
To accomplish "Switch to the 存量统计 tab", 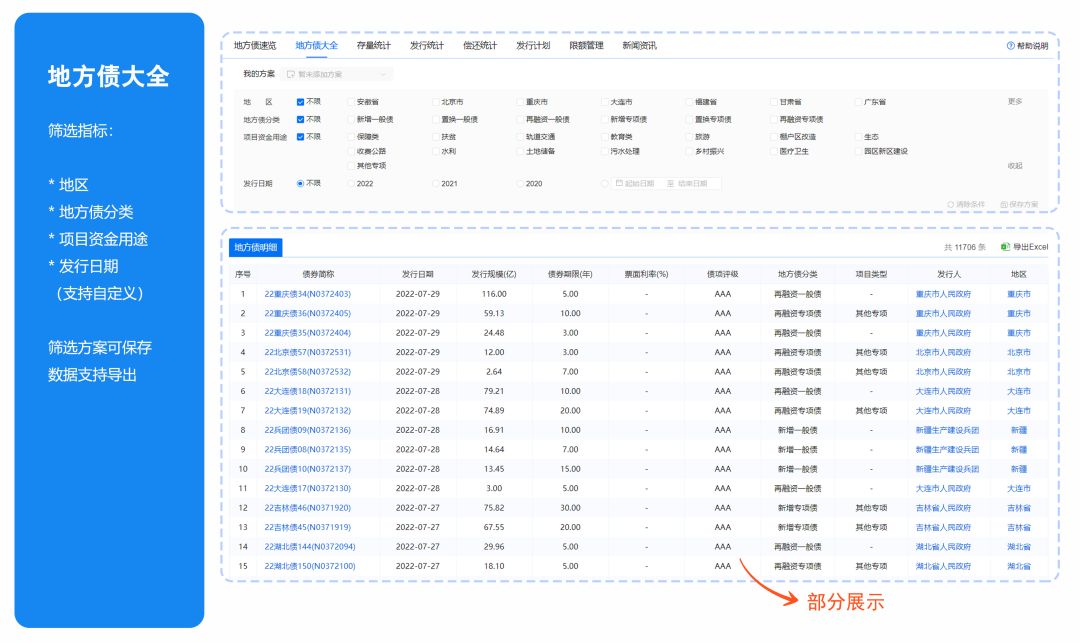I will coord(374,46).
